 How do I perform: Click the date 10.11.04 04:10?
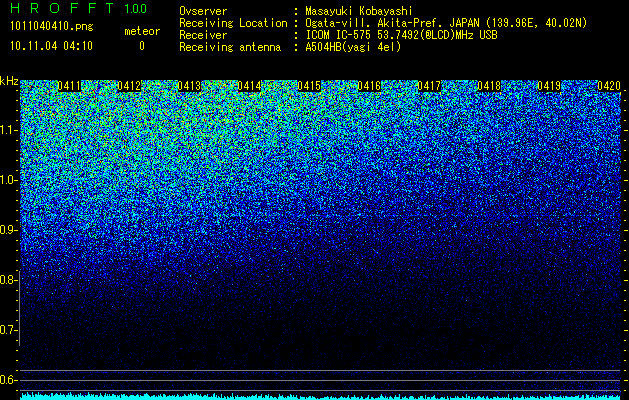tap(51, 46)
